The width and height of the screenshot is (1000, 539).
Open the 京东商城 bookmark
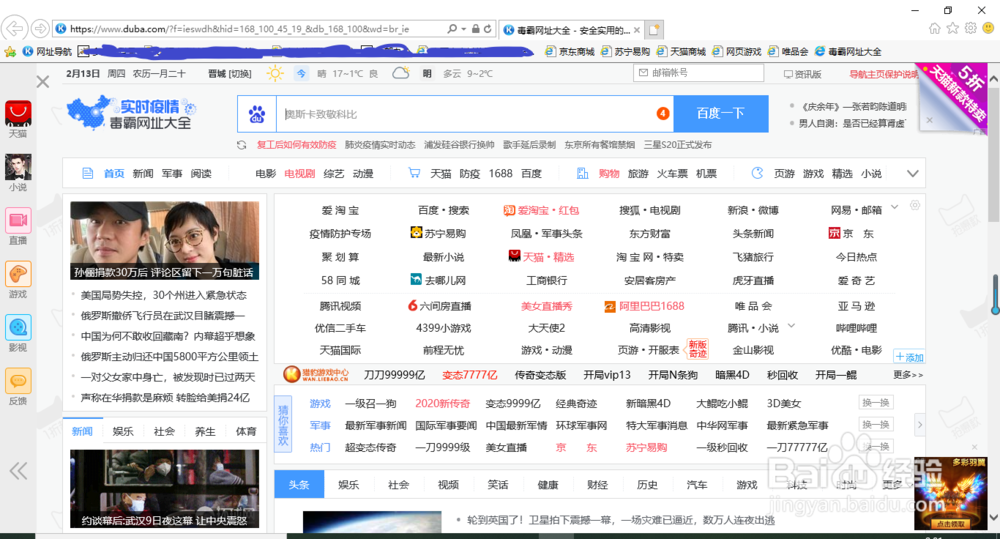tap(570, 52)
